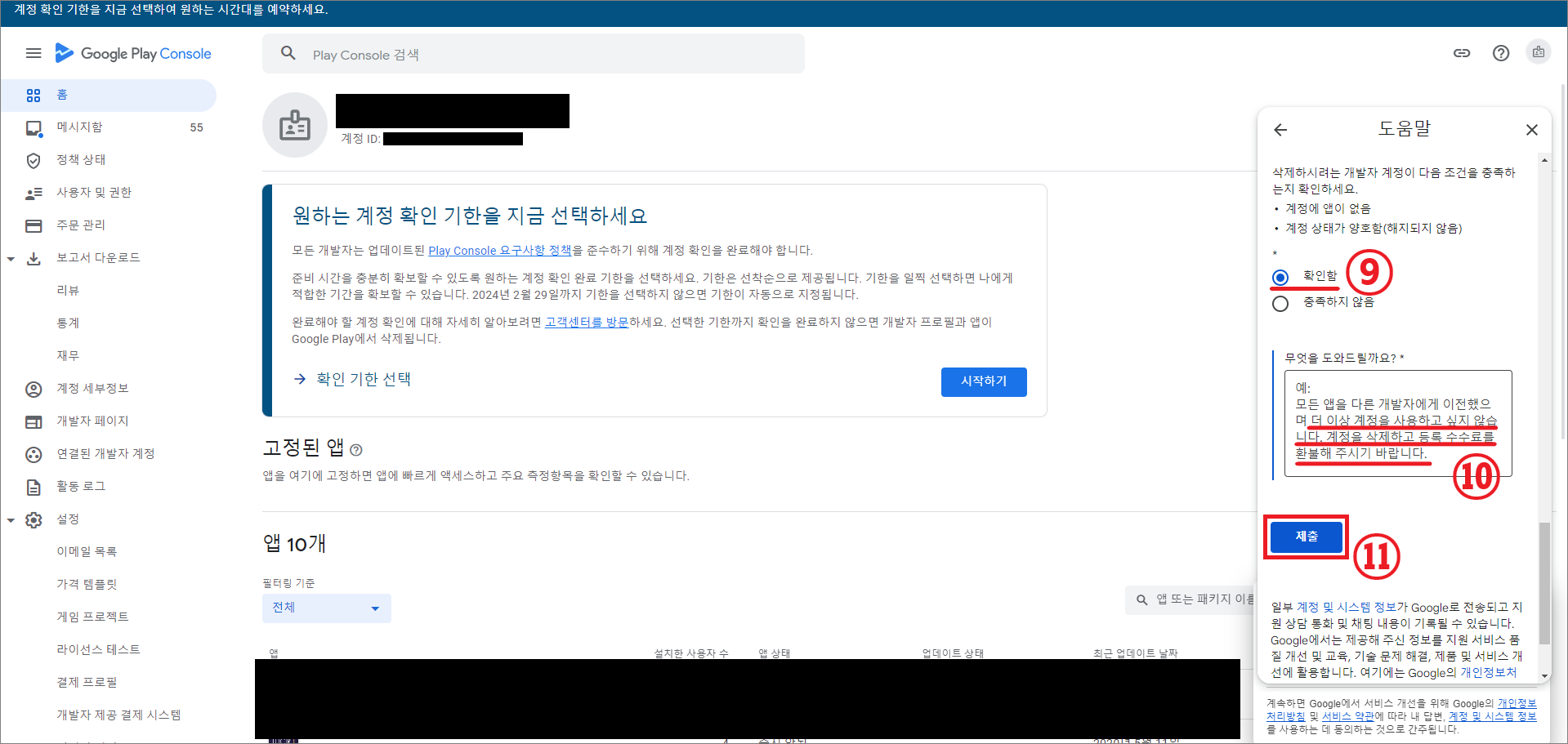The width and height of the screenshot is (1568, 744).
Task: Click the 주문 관리 card icon
Action: (x=34, y=225)
